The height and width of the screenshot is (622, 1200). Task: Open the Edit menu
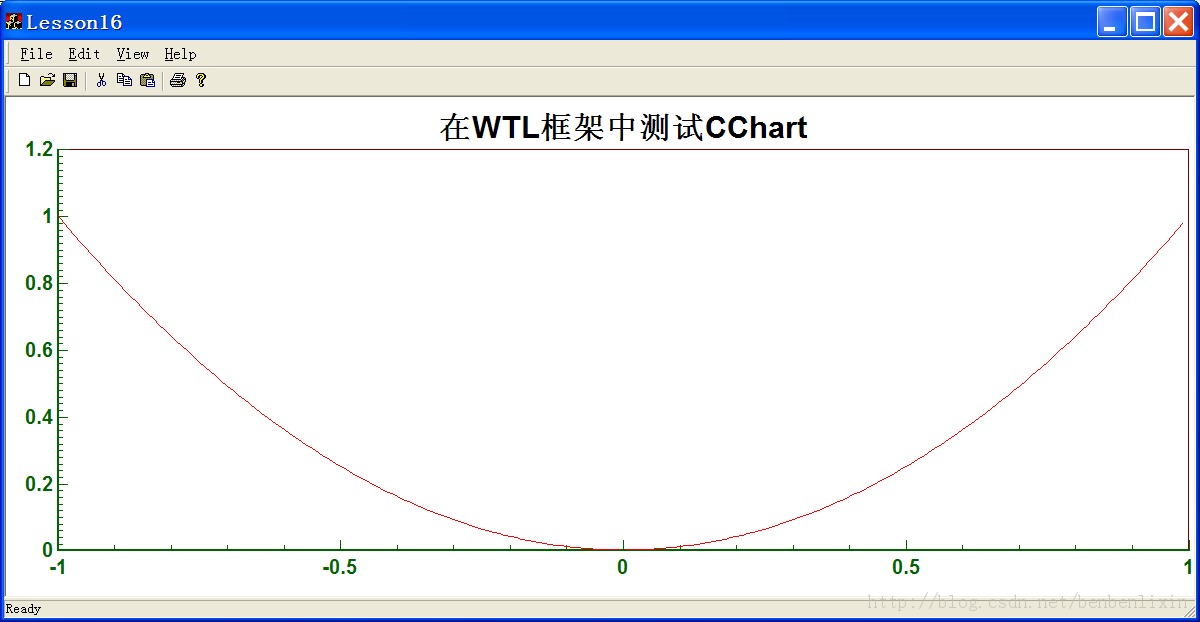click(83, 54)
